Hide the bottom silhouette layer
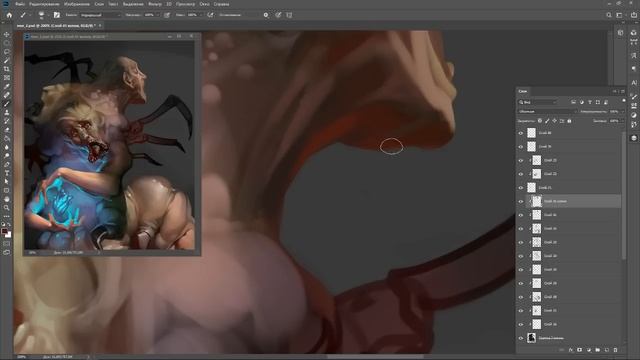This screenshot has width=640, height=360. pos(521,338)
